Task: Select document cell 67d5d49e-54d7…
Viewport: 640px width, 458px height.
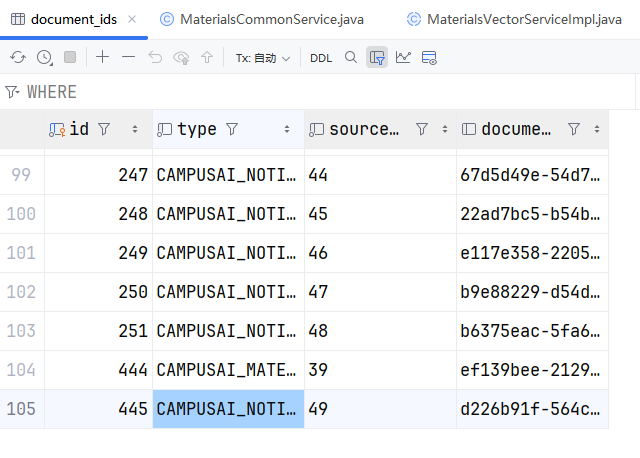Action: [533, 175]
